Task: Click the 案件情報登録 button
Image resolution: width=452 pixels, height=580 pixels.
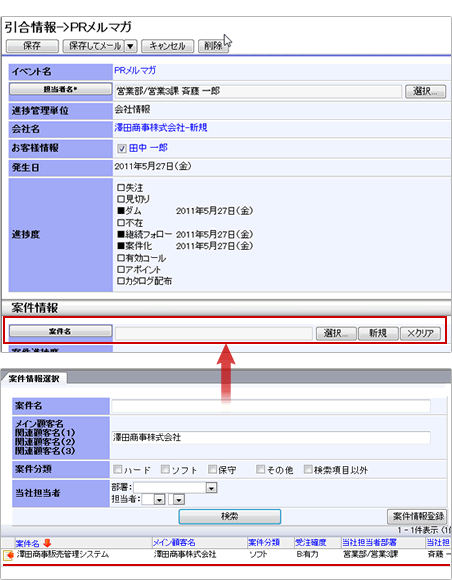Action: (417, 516)
